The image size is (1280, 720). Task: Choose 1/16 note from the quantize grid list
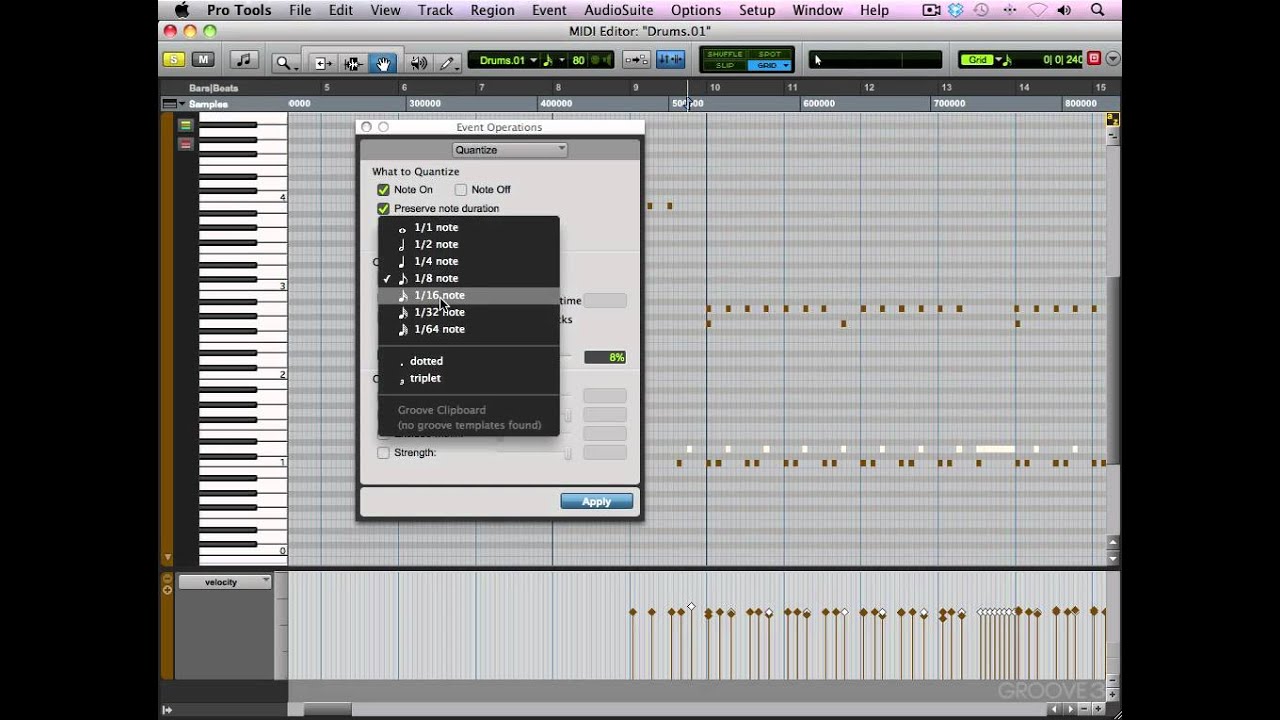468,296
